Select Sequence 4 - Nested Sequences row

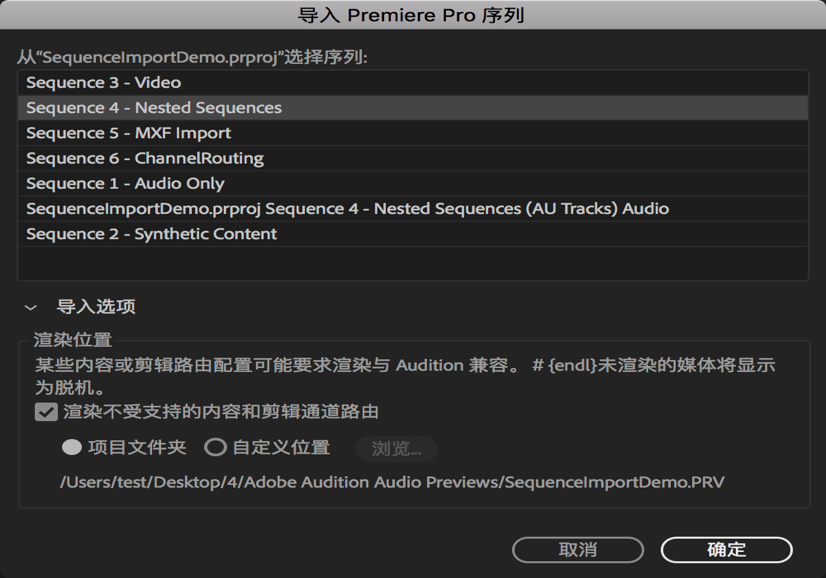coord(154,107)
